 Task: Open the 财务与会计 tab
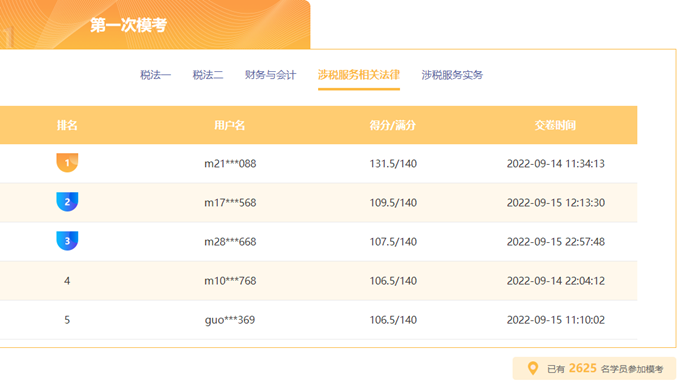270,75
